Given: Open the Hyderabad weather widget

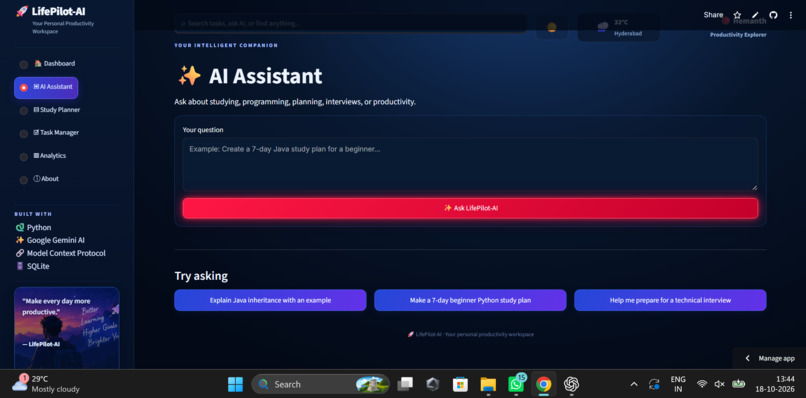Looking at the screenshot, I should coord(618,27).
